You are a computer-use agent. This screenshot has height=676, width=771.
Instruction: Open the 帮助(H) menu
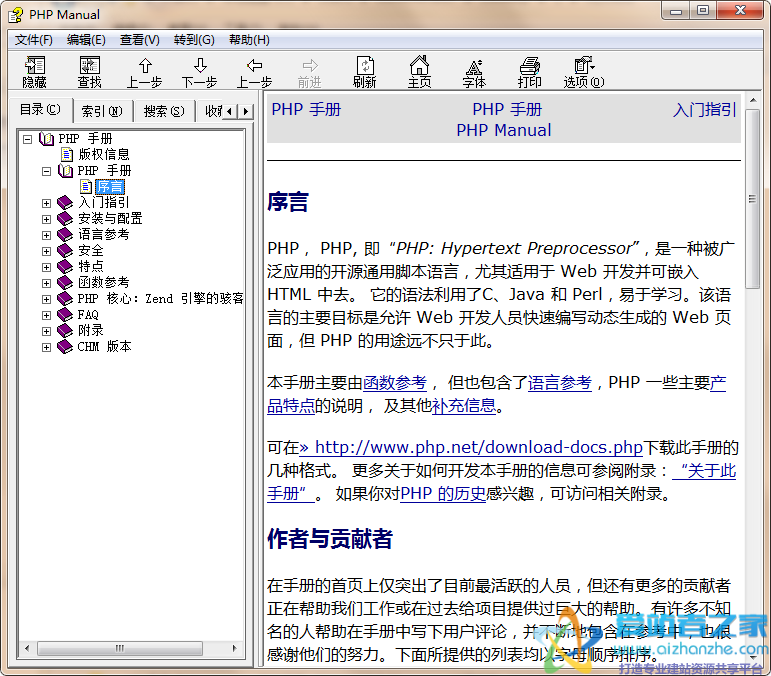click(x=249, y=40)
